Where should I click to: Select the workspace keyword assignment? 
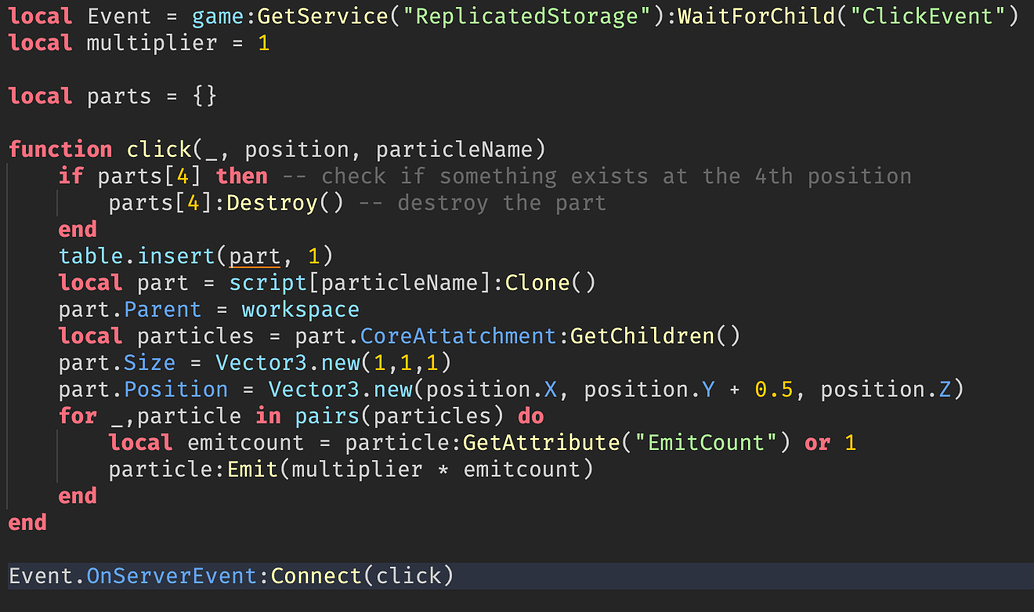tap(300, 309)
